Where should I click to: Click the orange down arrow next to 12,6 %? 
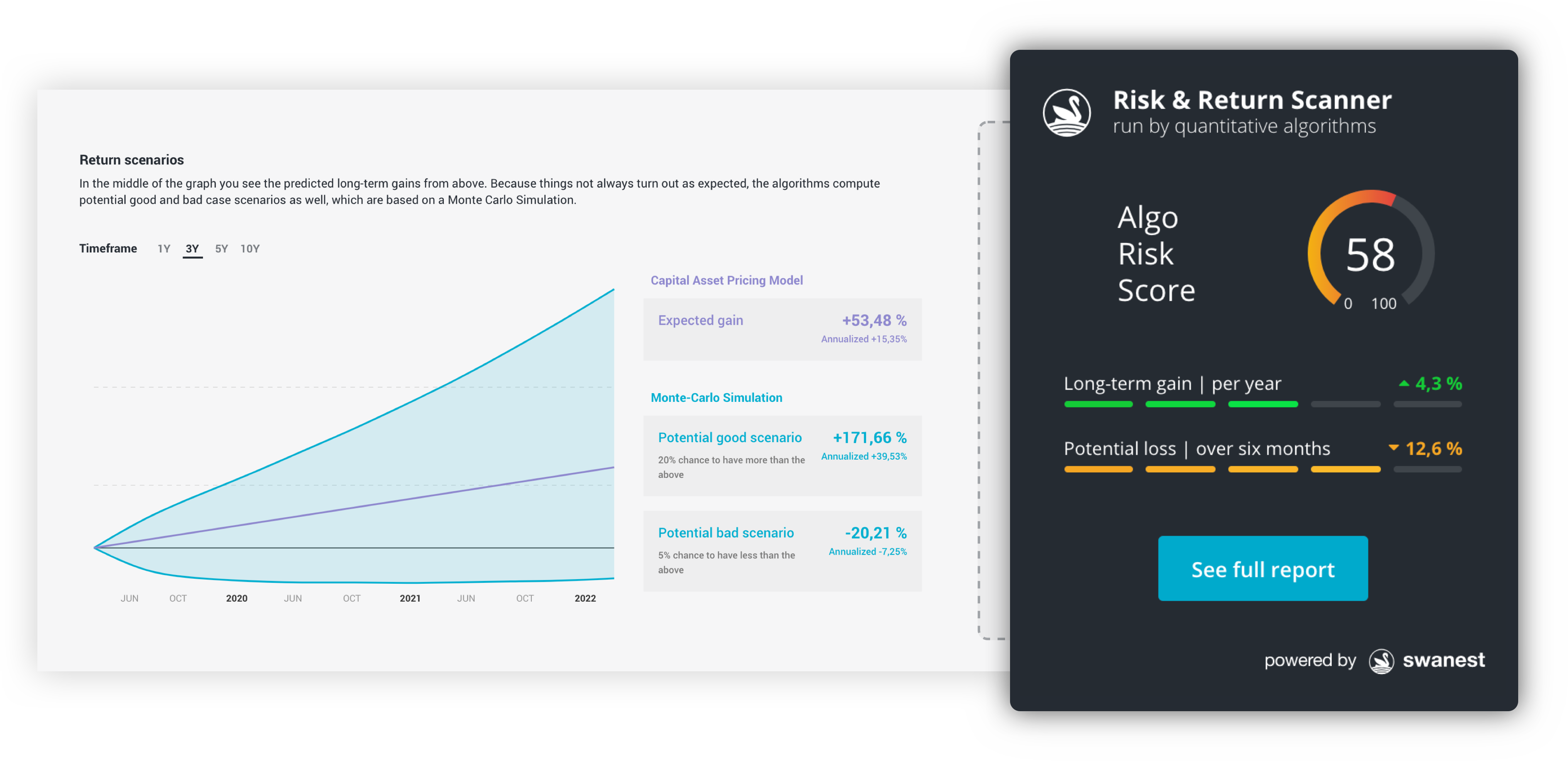(1393, 448)
